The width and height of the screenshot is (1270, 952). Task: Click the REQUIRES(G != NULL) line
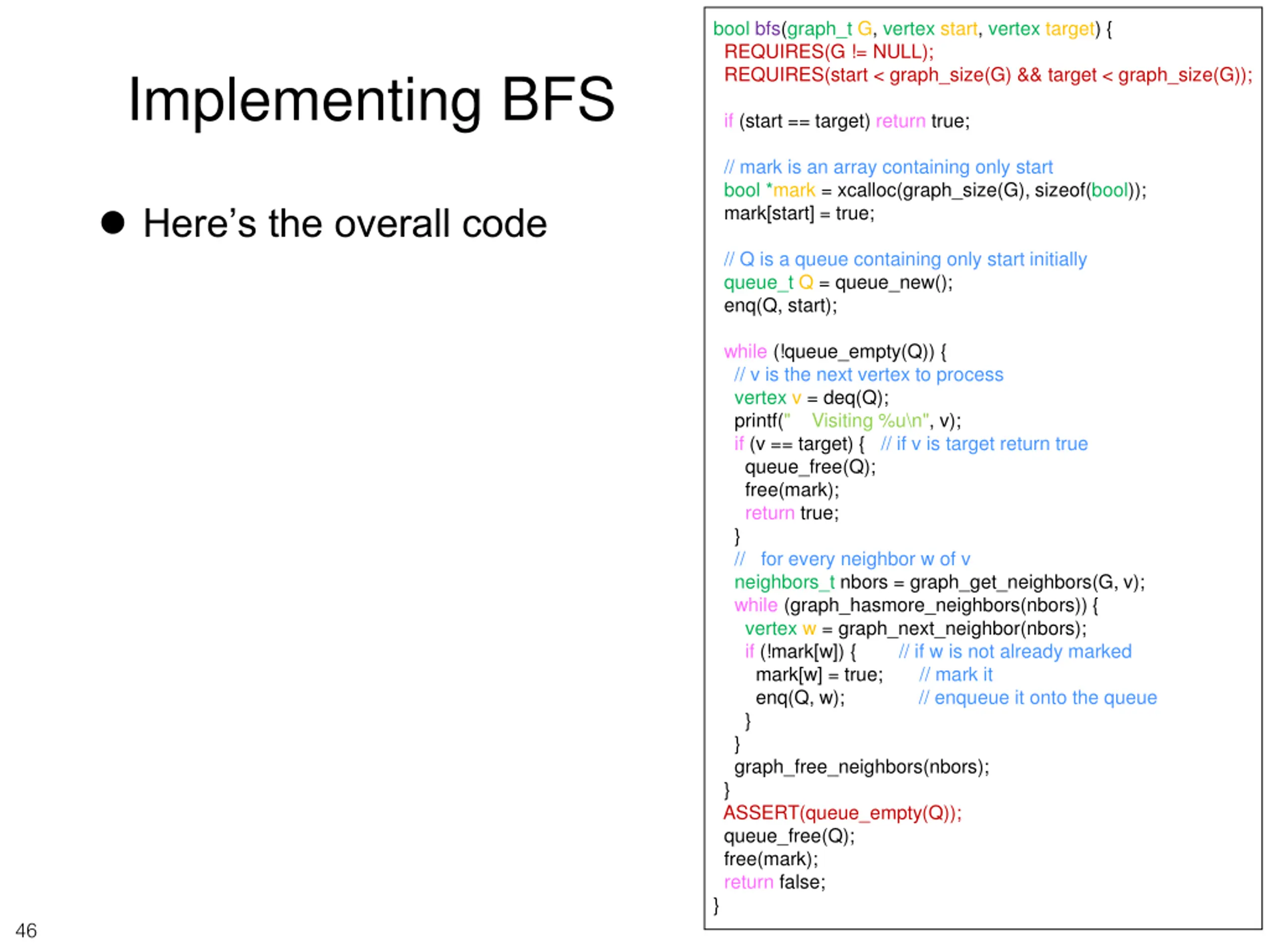(x=829, y=52)
